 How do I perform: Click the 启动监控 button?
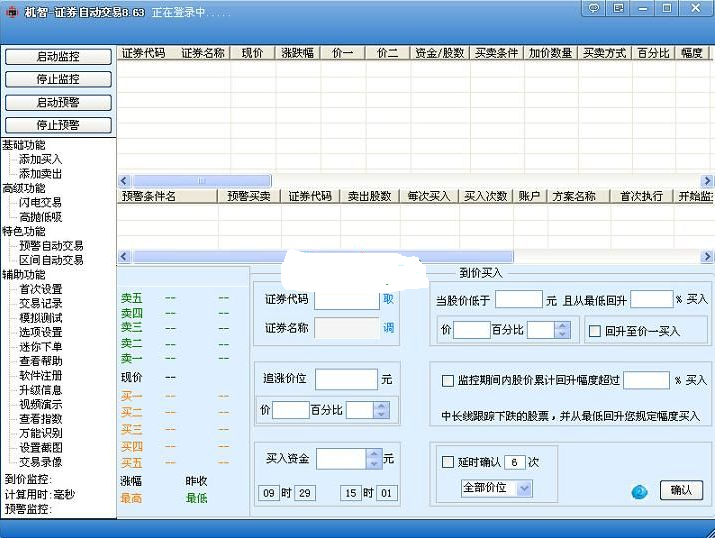coord(58,57)
